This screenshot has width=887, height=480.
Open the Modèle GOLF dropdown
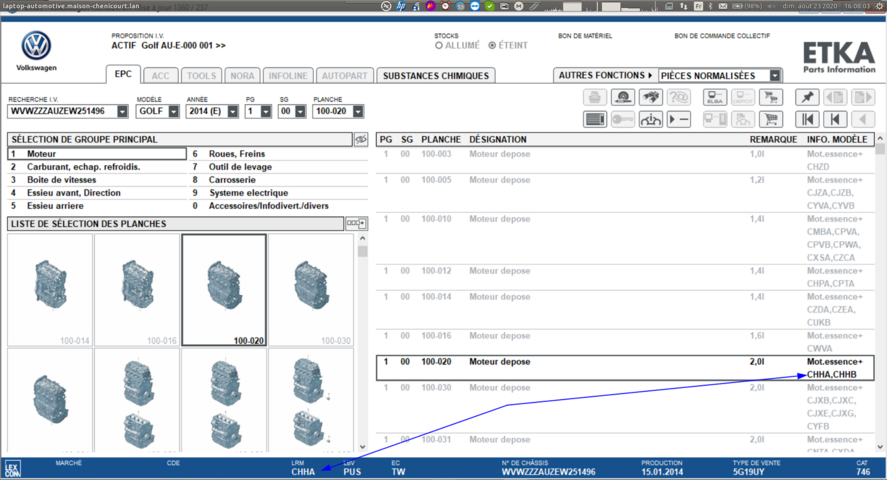tap(173, 111)
